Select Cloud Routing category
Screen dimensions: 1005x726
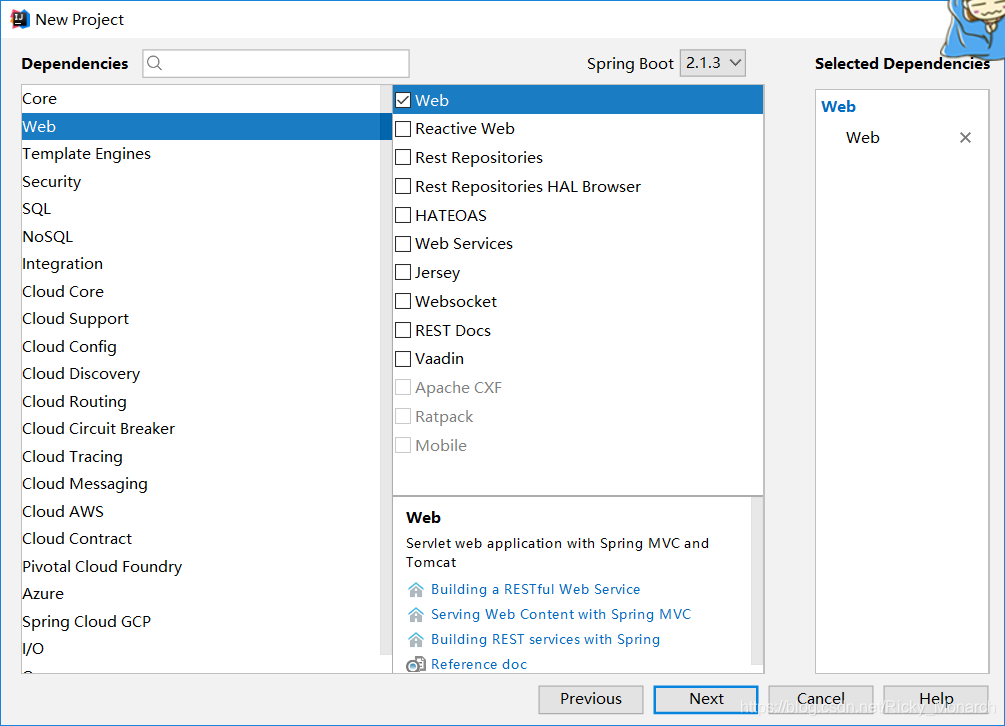201,401
